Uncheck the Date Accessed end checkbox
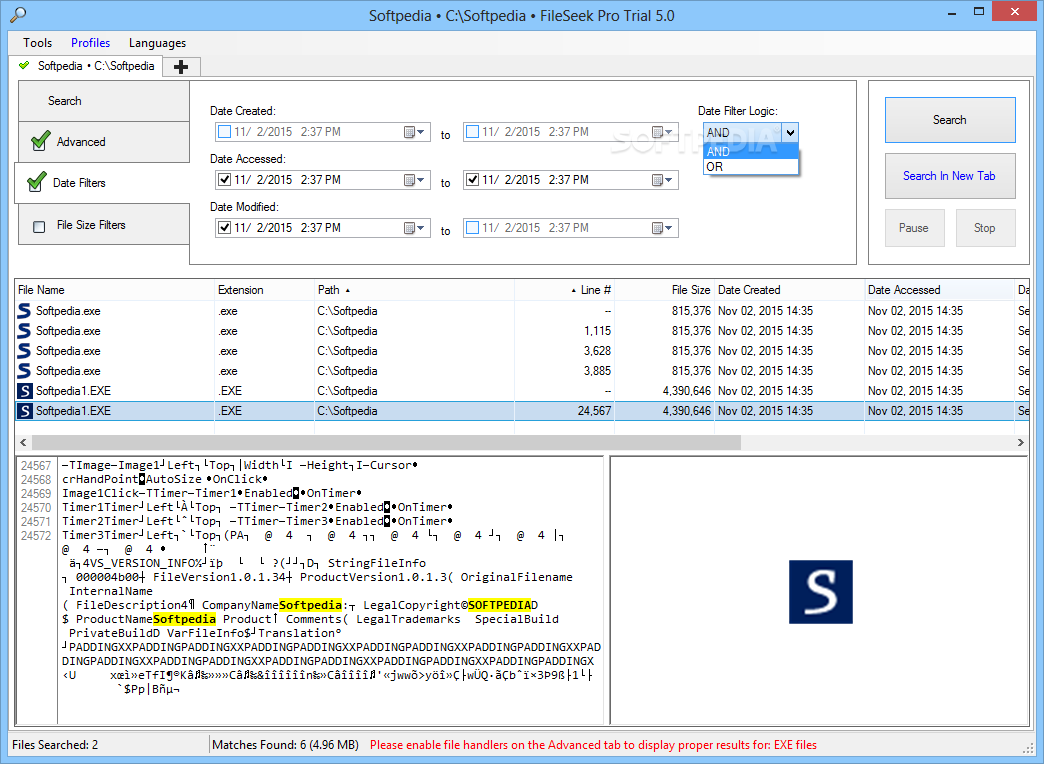The width and height of the screenshot is (1044, 764). [472, 180]
